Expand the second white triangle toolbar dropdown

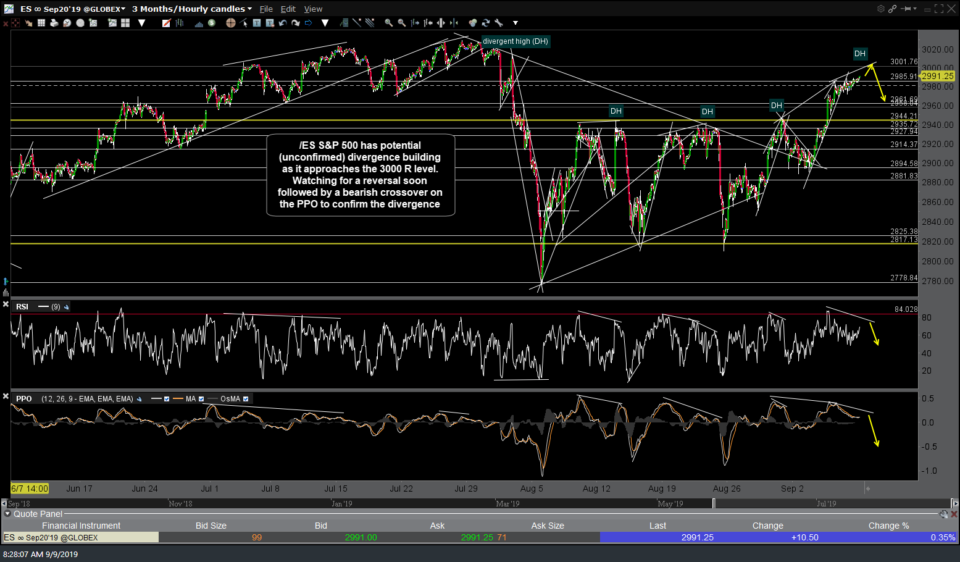tap(324, 23)
